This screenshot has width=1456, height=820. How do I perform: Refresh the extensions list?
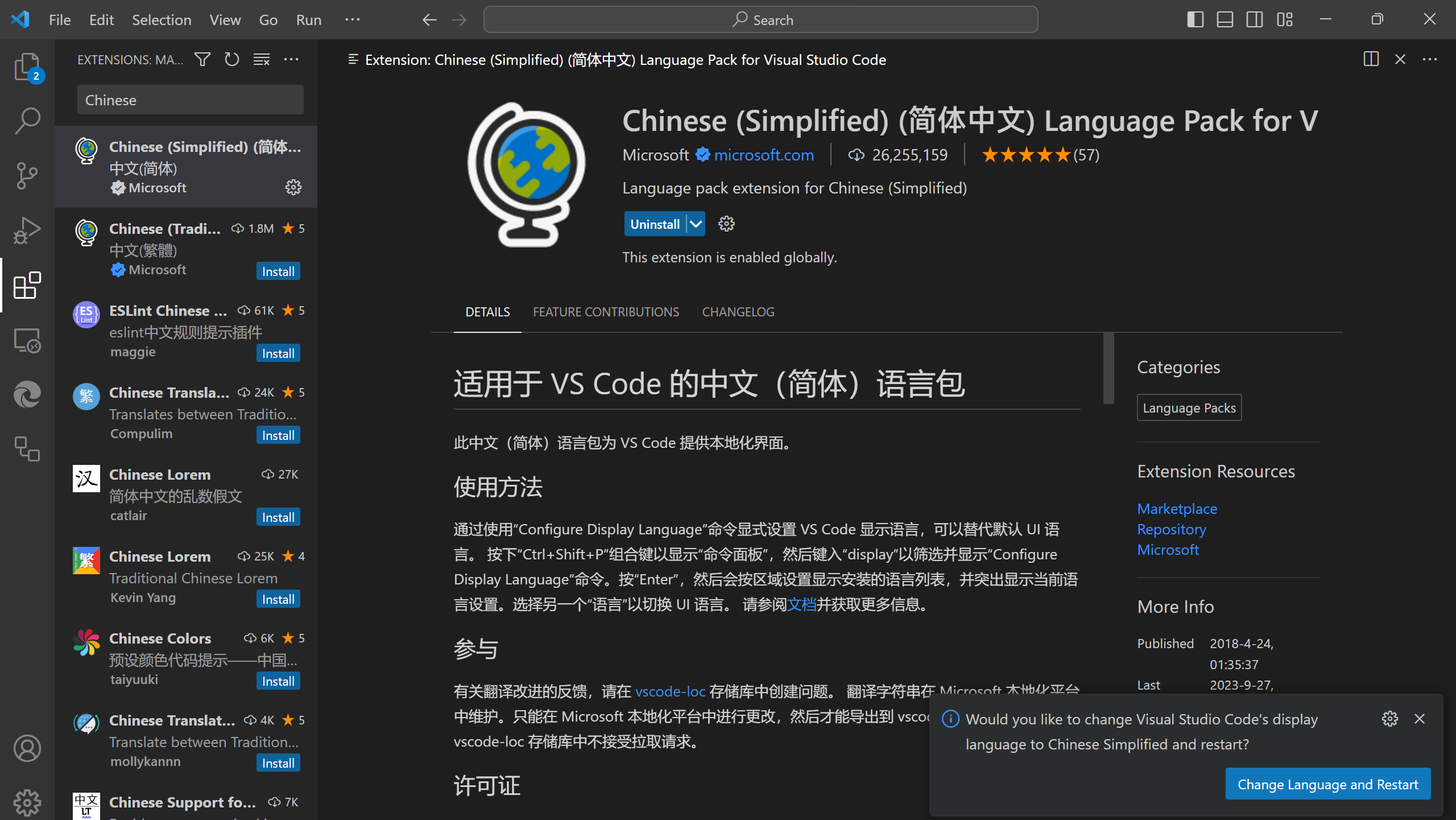[231, 59]
